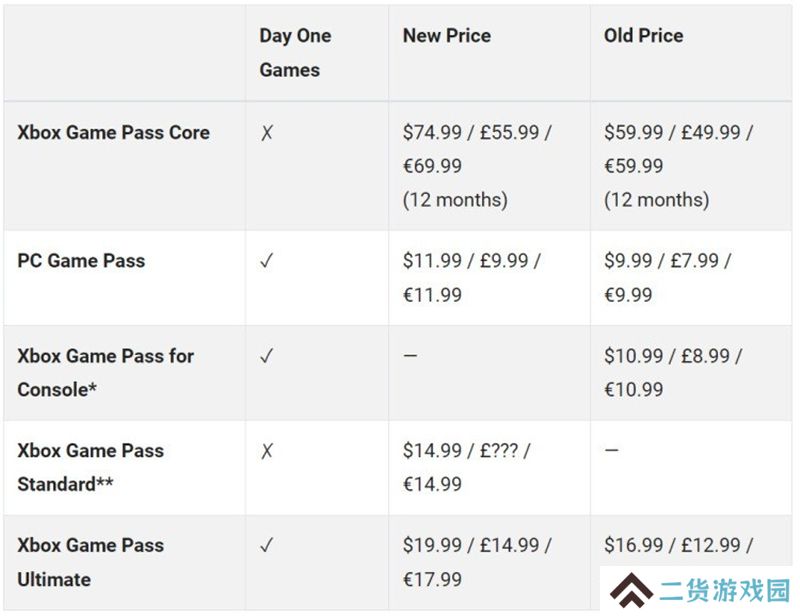Click the Xbox Game Pass for Console label
The height and width of the screenshot is (616, 800).
click(x=106, y=373)
